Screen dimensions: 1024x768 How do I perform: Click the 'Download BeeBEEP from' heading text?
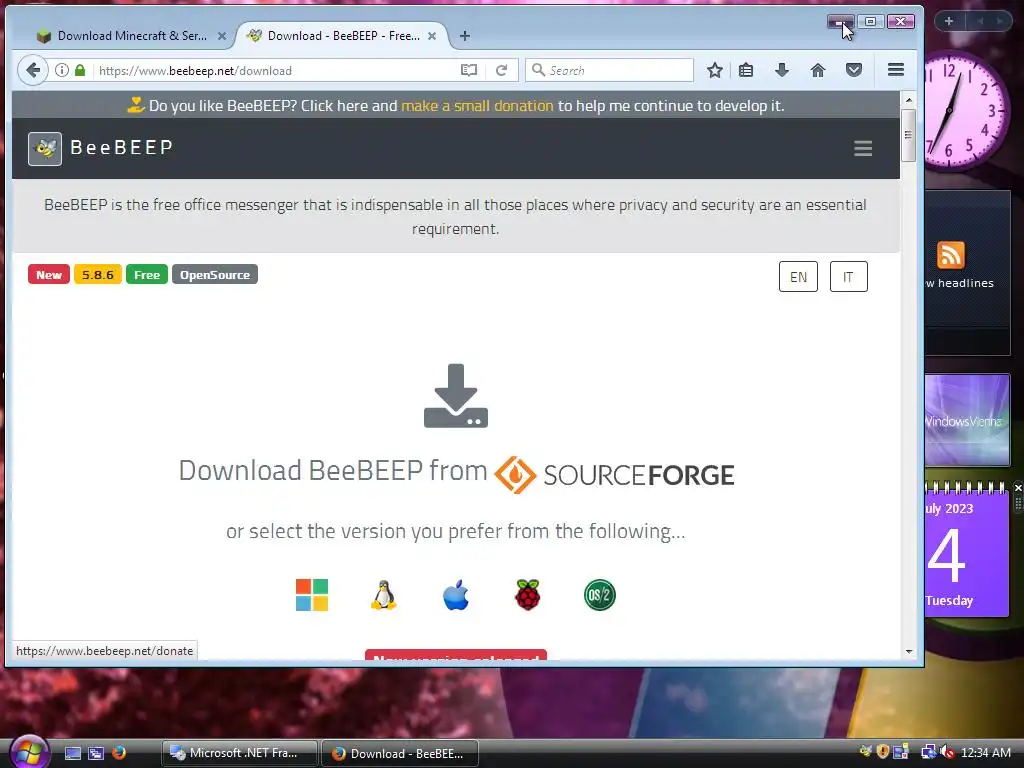(333, 470)
